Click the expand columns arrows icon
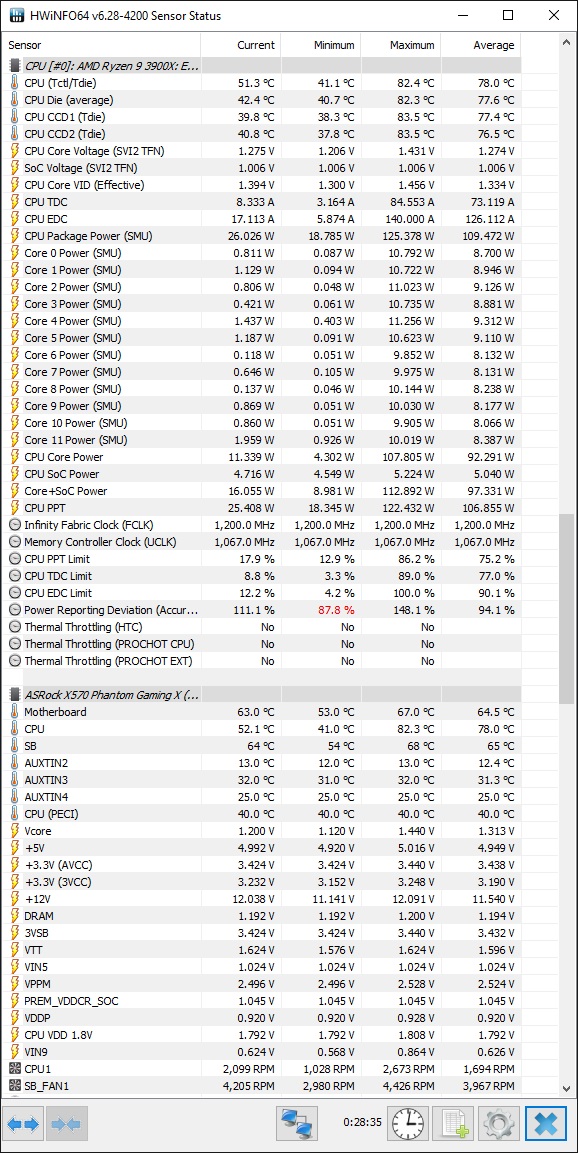 click(x=23, y=1124)
